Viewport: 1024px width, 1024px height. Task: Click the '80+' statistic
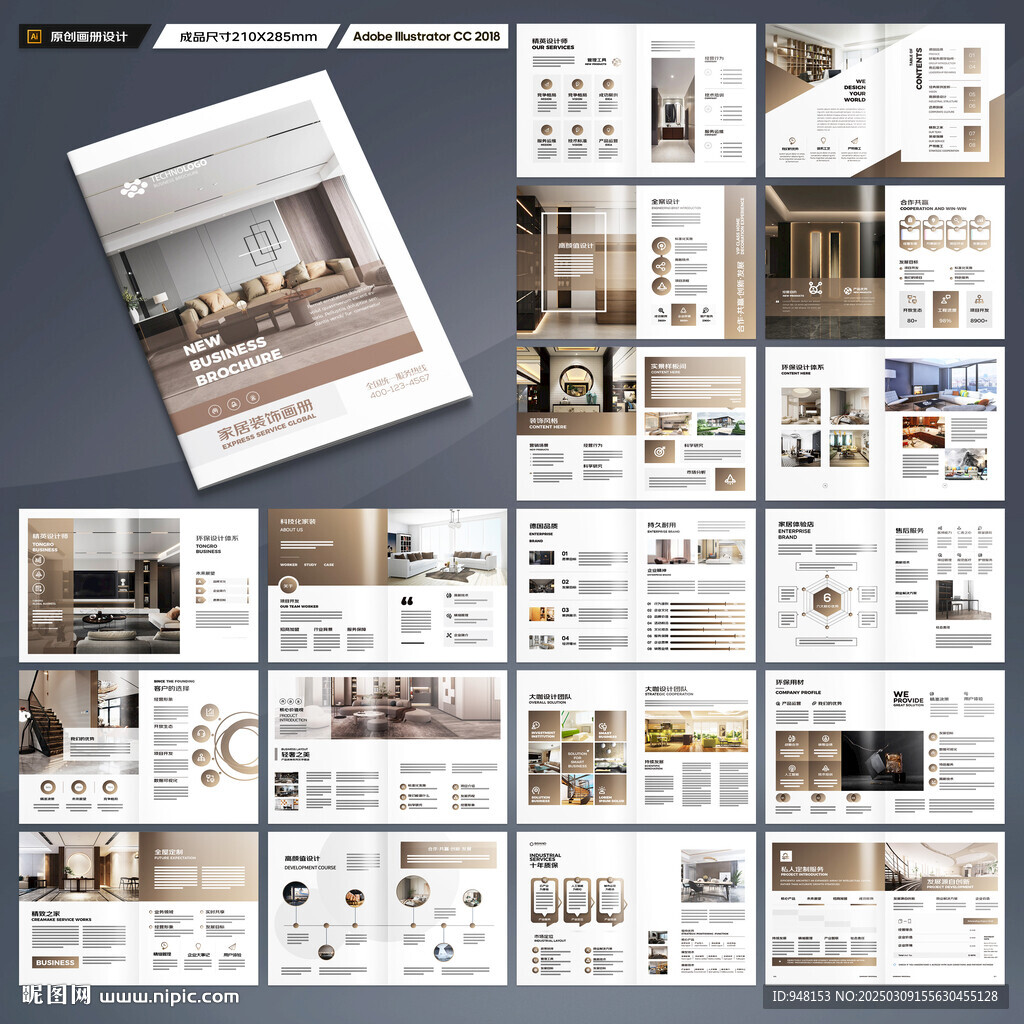pos(912,321)
